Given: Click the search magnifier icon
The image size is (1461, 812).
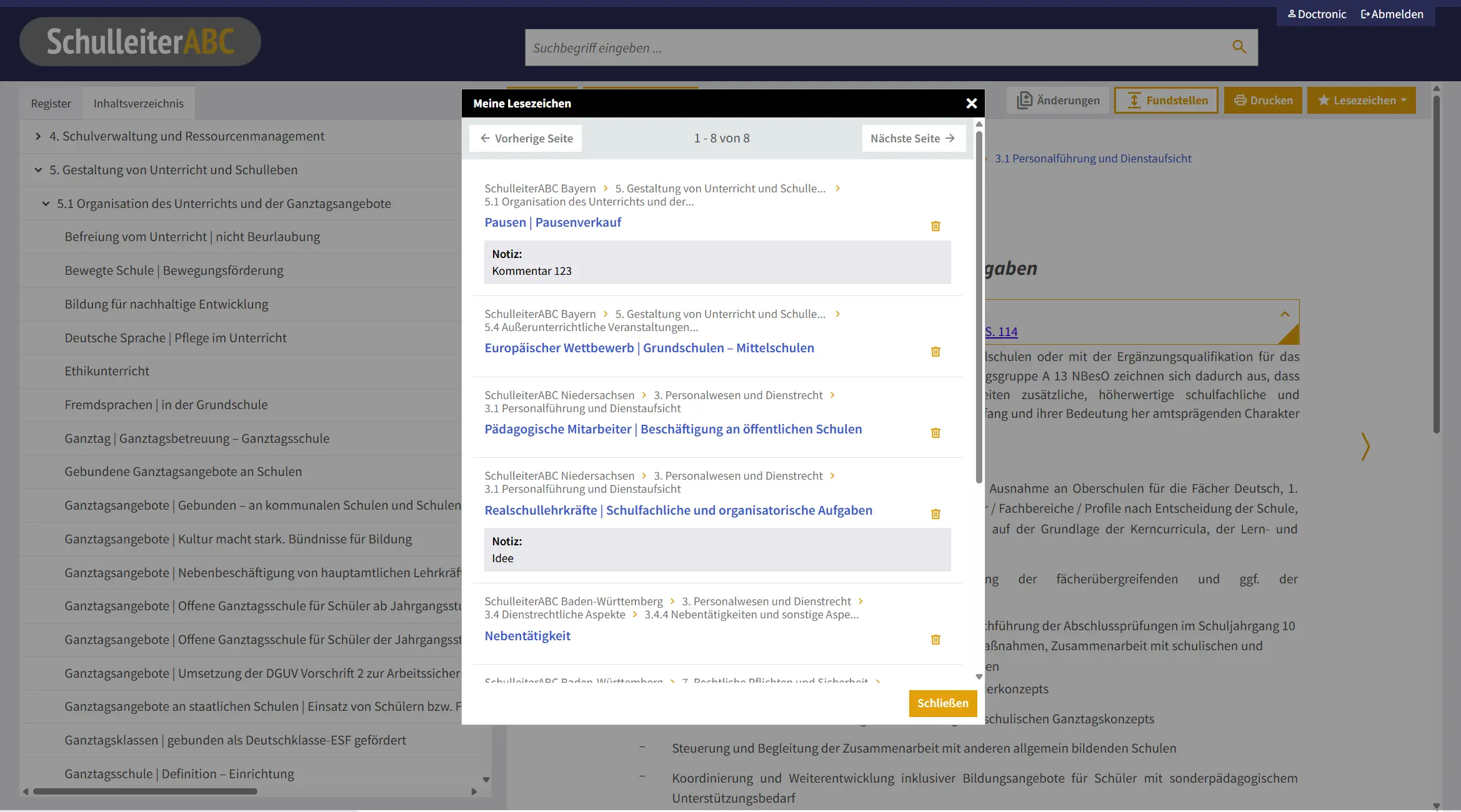Looking at the screenshot, I should tap(1239, 47).
